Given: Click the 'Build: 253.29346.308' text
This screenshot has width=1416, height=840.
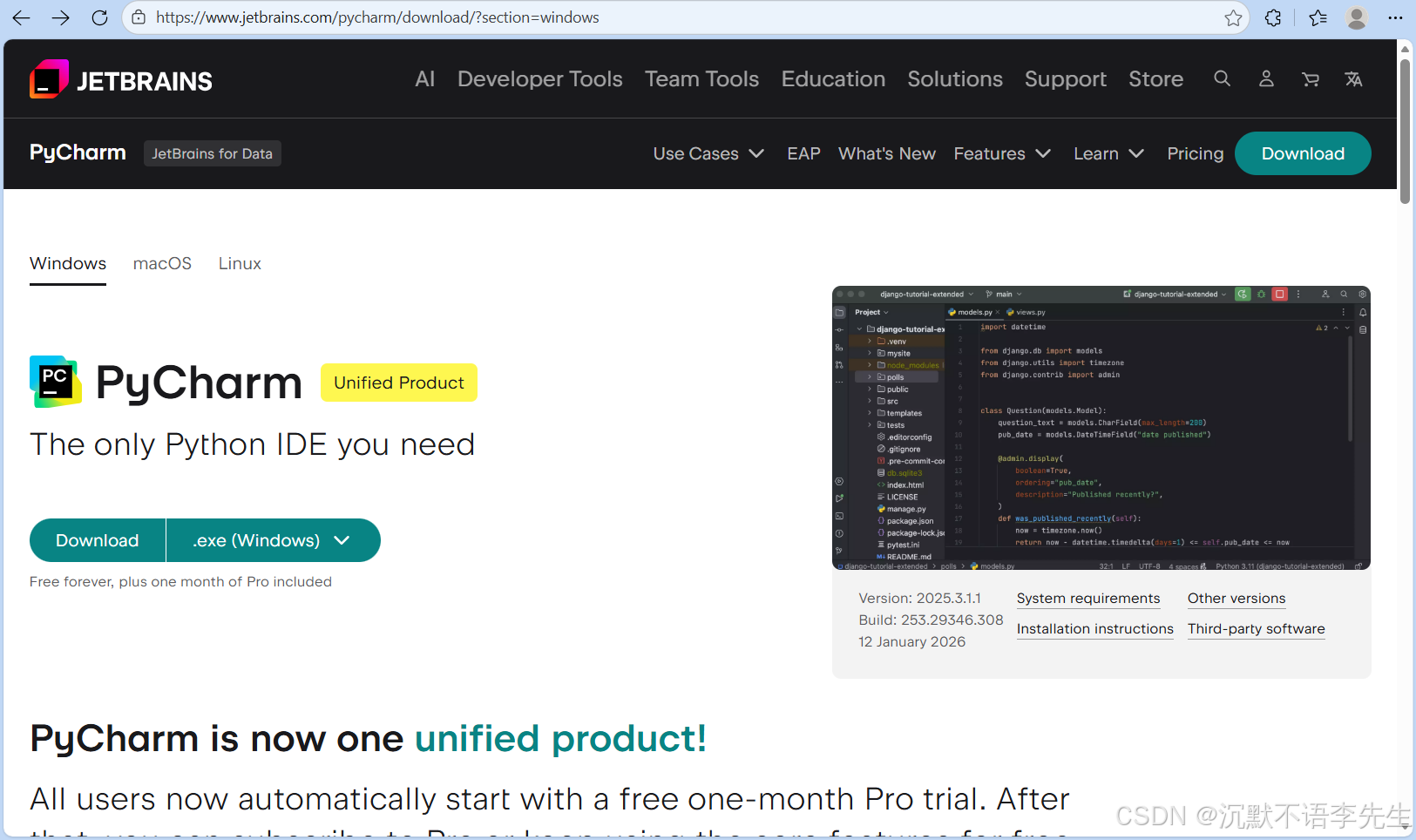Looking at the screenshot, I should tap(931, 620).
